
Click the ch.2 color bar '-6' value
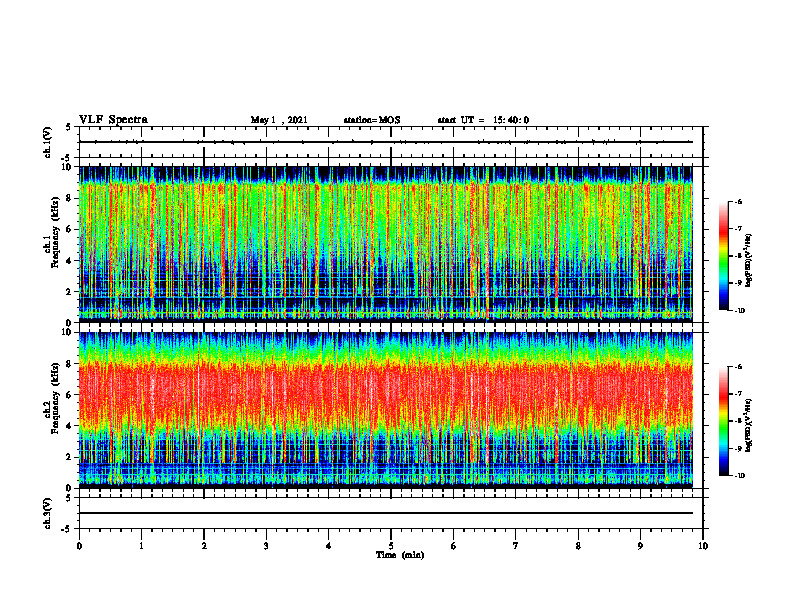(739, 367)
